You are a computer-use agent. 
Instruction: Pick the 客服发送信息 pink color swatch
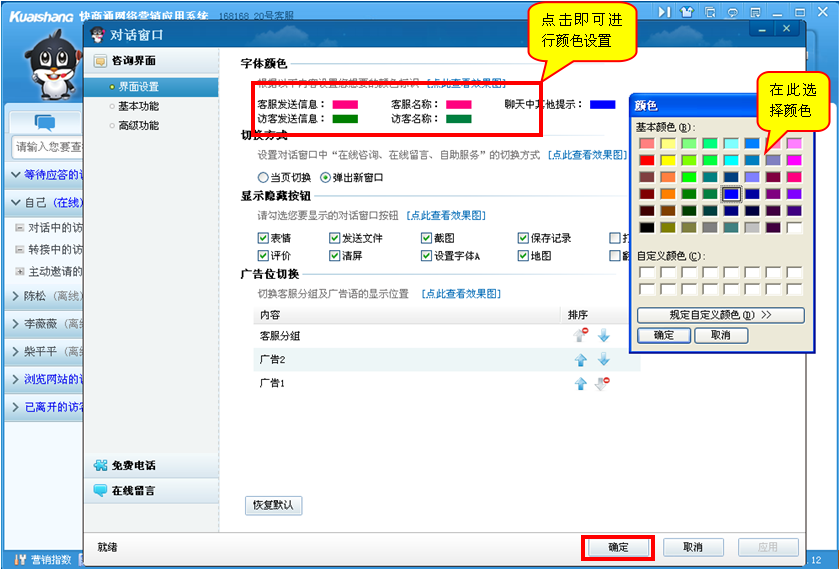click(x=345, y=104)
